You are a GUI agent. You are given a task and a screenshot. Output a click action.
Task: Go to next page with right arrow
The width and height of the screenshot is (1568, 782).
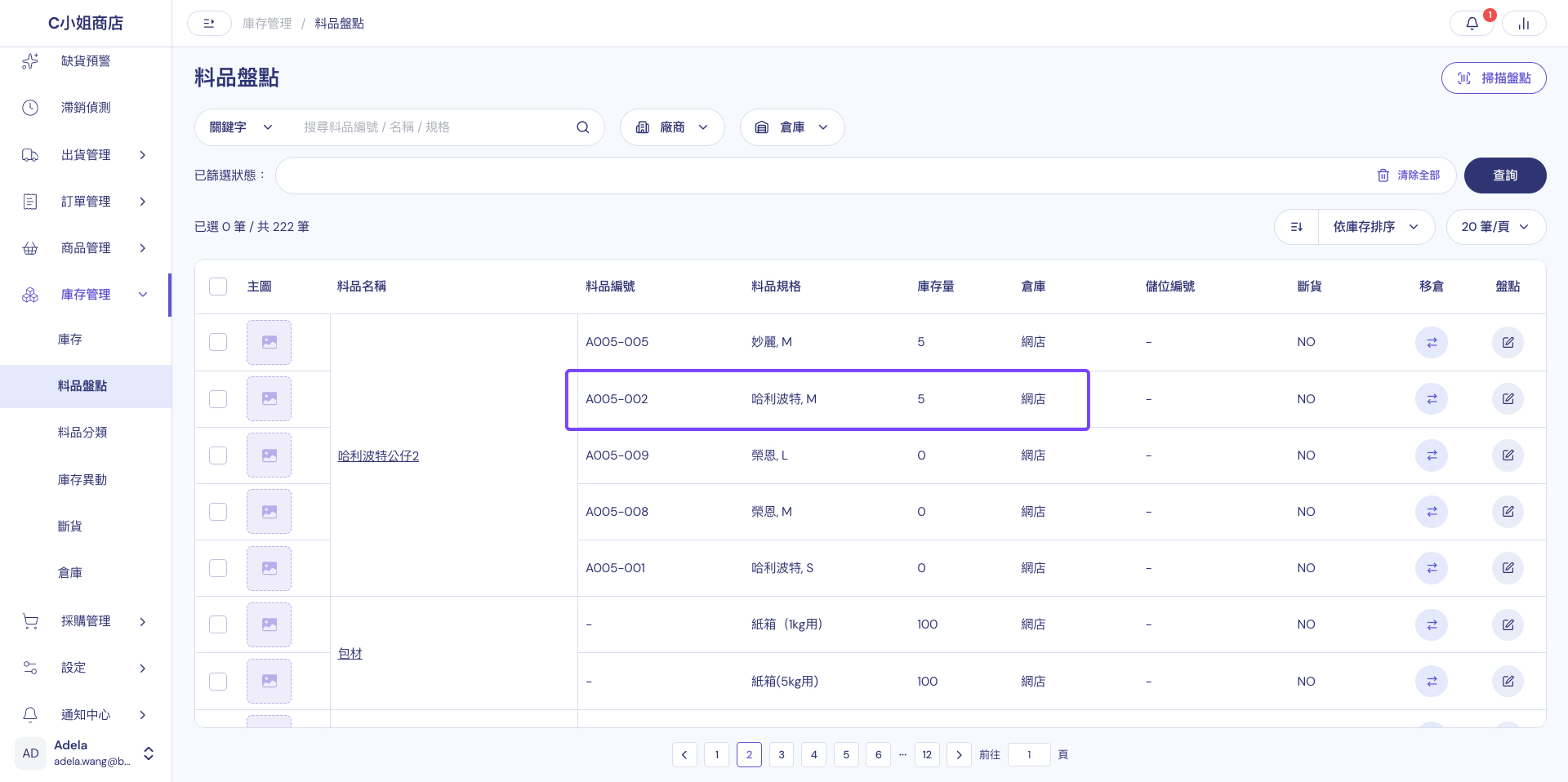pos(959,754)
